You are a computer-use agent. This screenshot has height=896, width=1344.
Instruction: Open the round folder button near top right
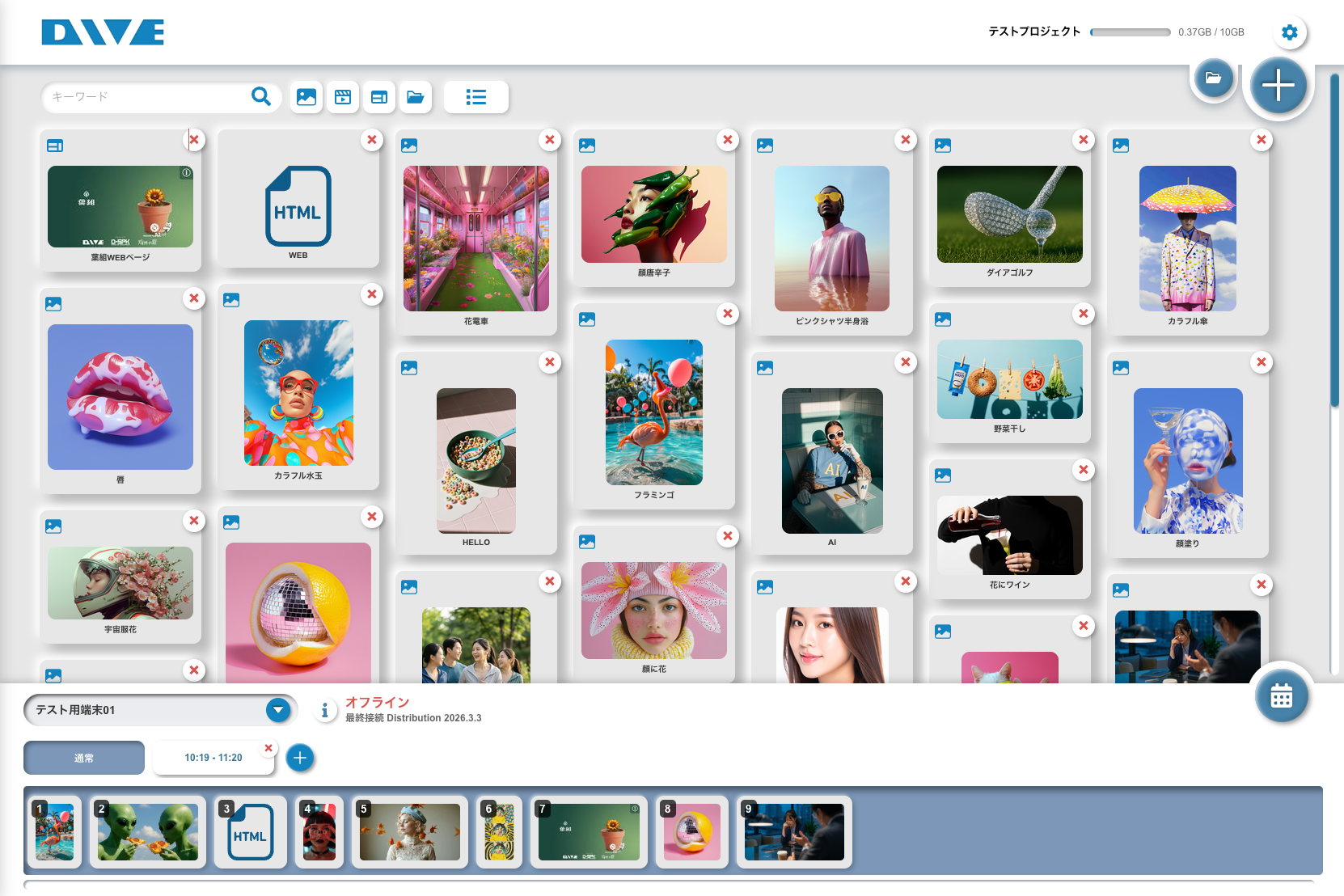click(1214, 78)
